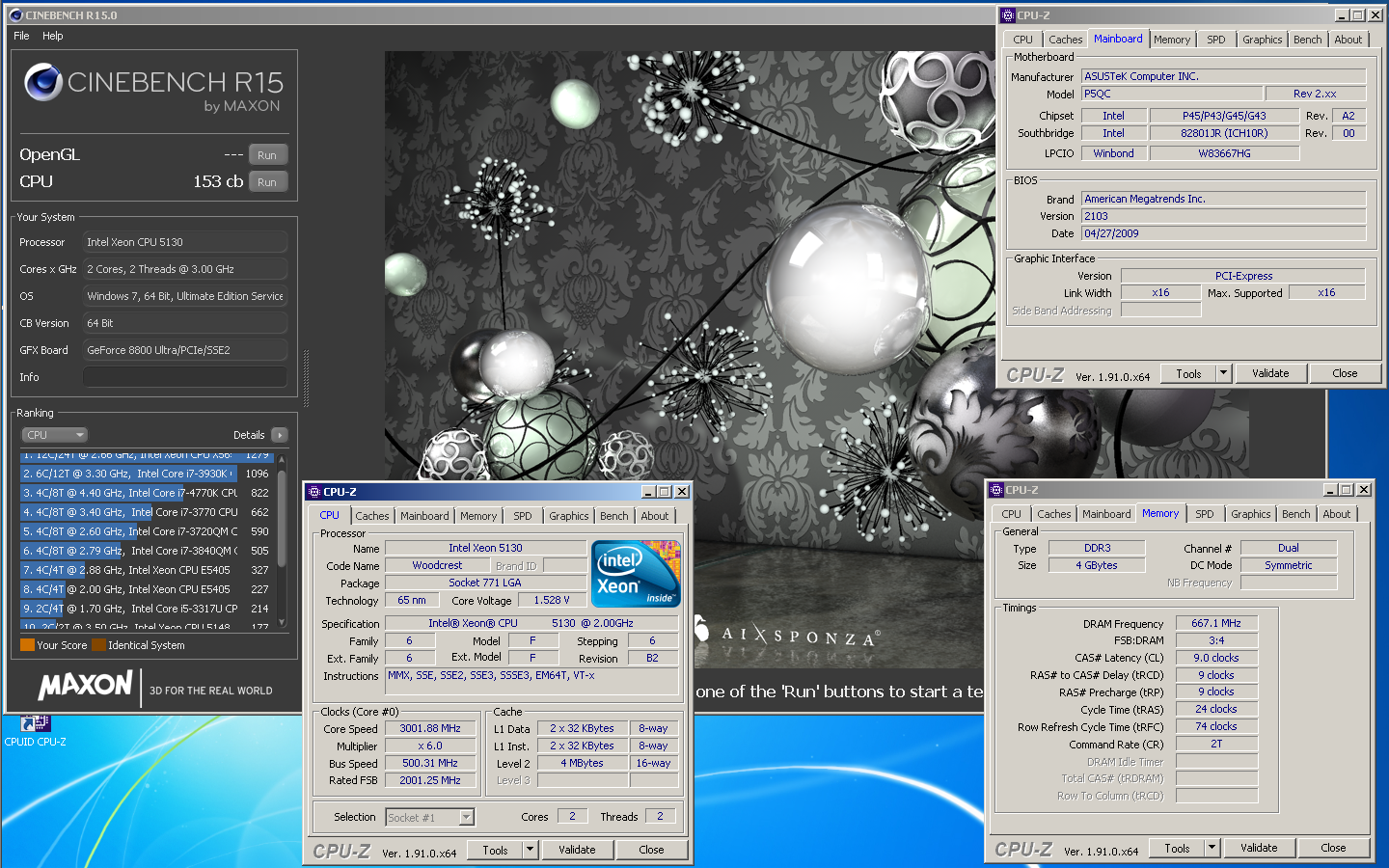Select ranking row Intel Core i7-3840QM

point(147,551)
